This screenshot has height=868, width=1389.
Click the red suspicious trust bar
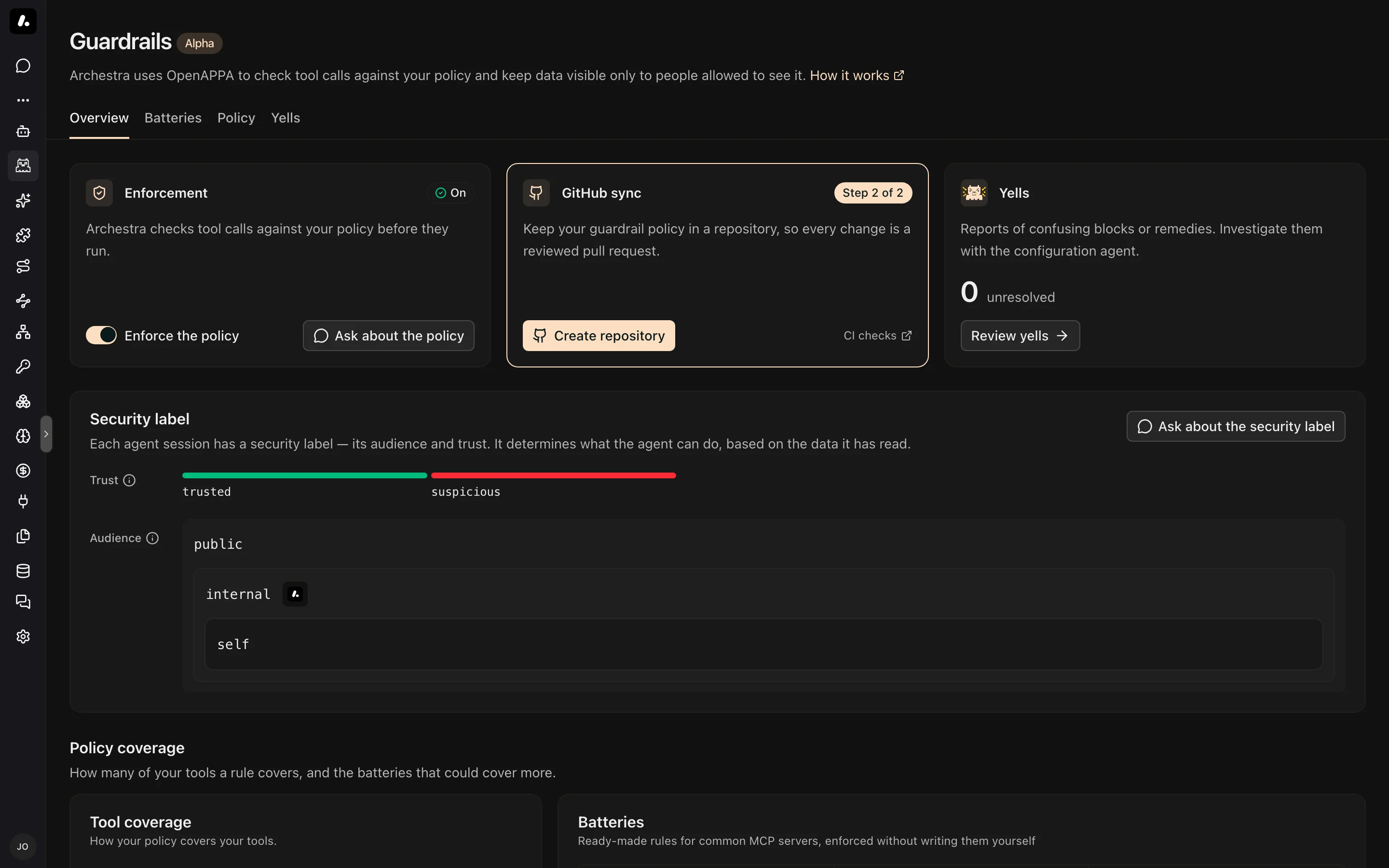(553, 475)
